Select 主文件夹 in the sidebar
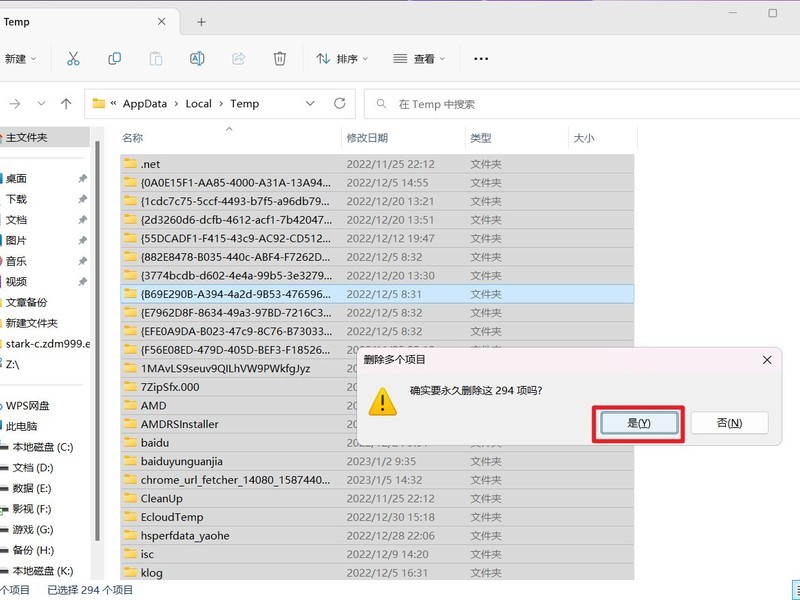The width and height of the screenshot is (800, 600). [x=44, y=137]
